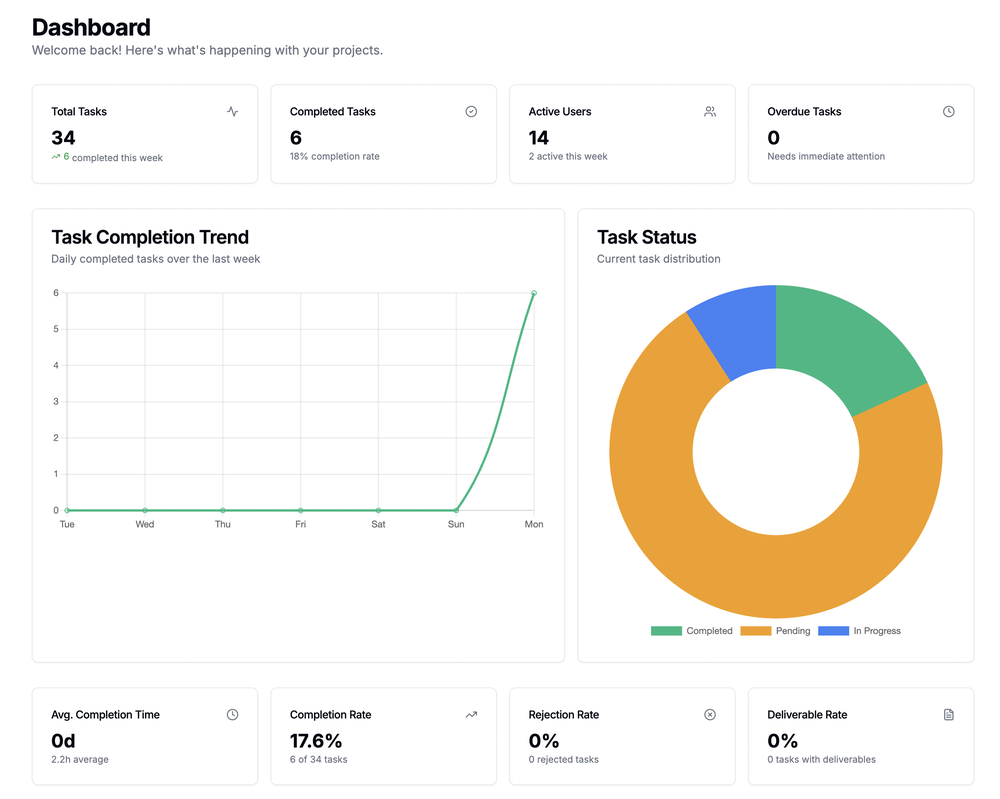
Task: Click the document icon on Deliverable Rate card
Action: [949, 715]
